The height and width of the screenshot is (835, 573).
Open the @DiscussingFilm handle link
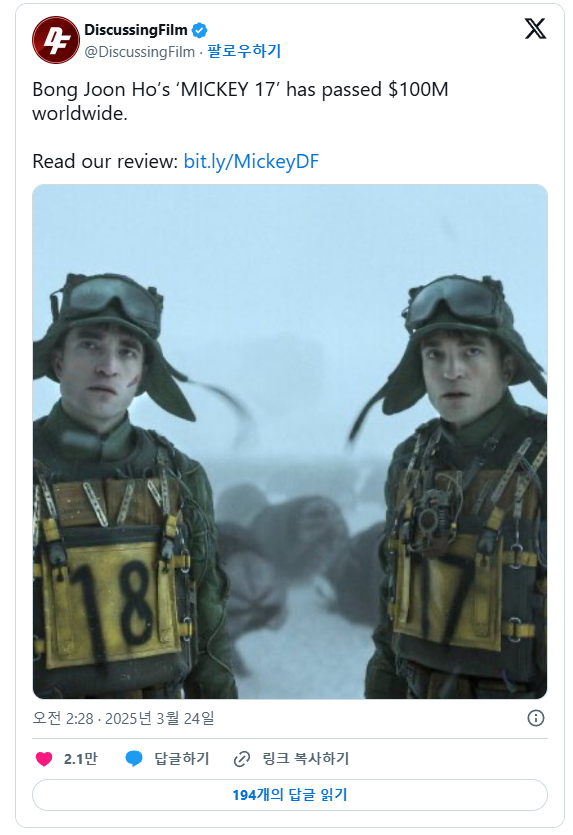pos(140,52)
